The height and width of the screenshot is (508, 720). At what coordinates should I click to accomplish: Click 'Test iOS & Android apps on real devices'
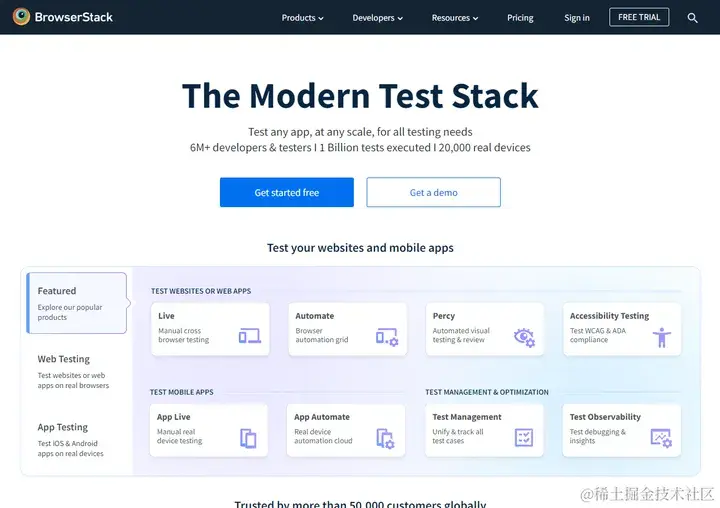coord(71,448)
